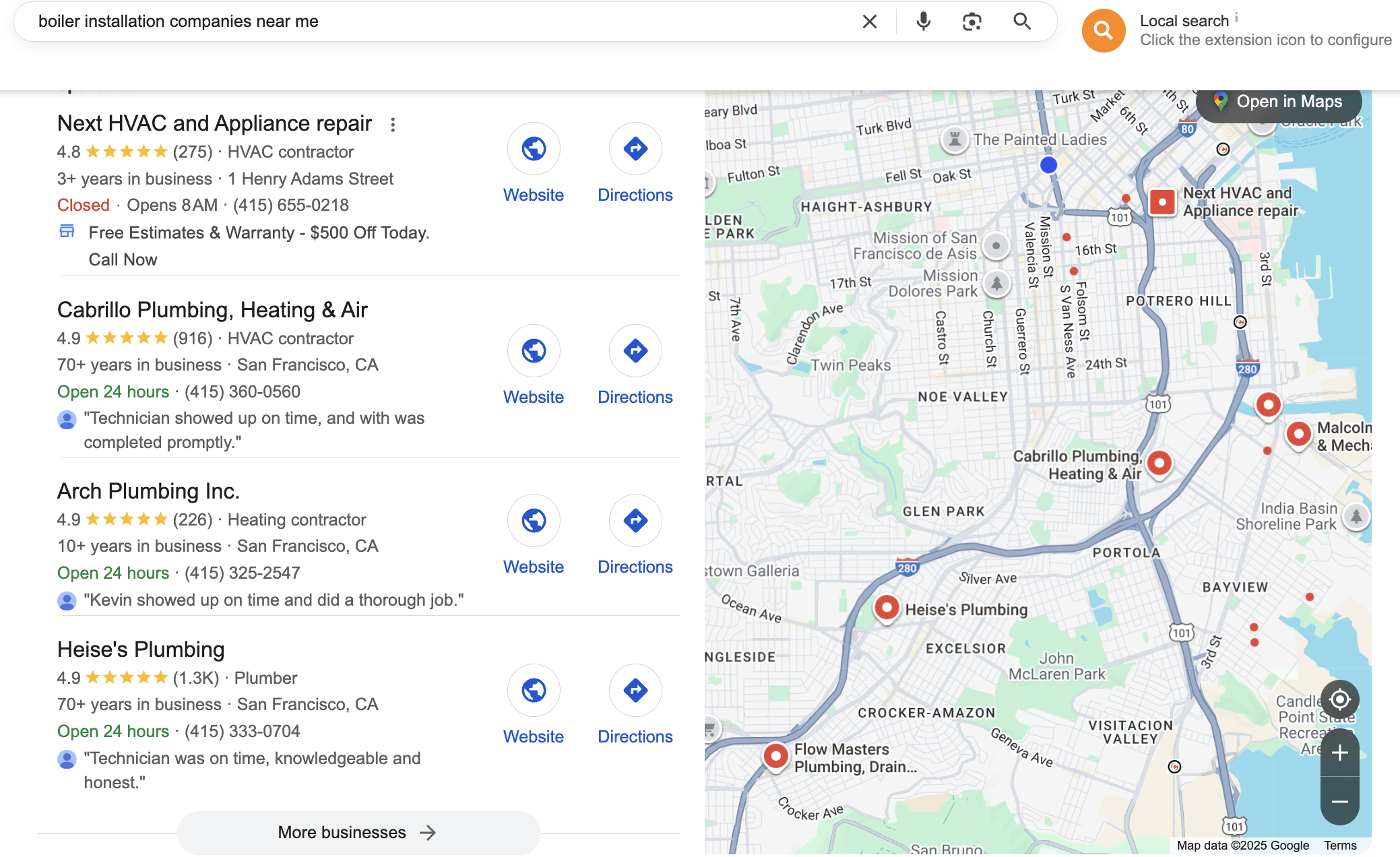Image resolution: width=1400 pixels, height=857 pixels.
Task: Expand the More businesses list
Action: tap(358, 832)
